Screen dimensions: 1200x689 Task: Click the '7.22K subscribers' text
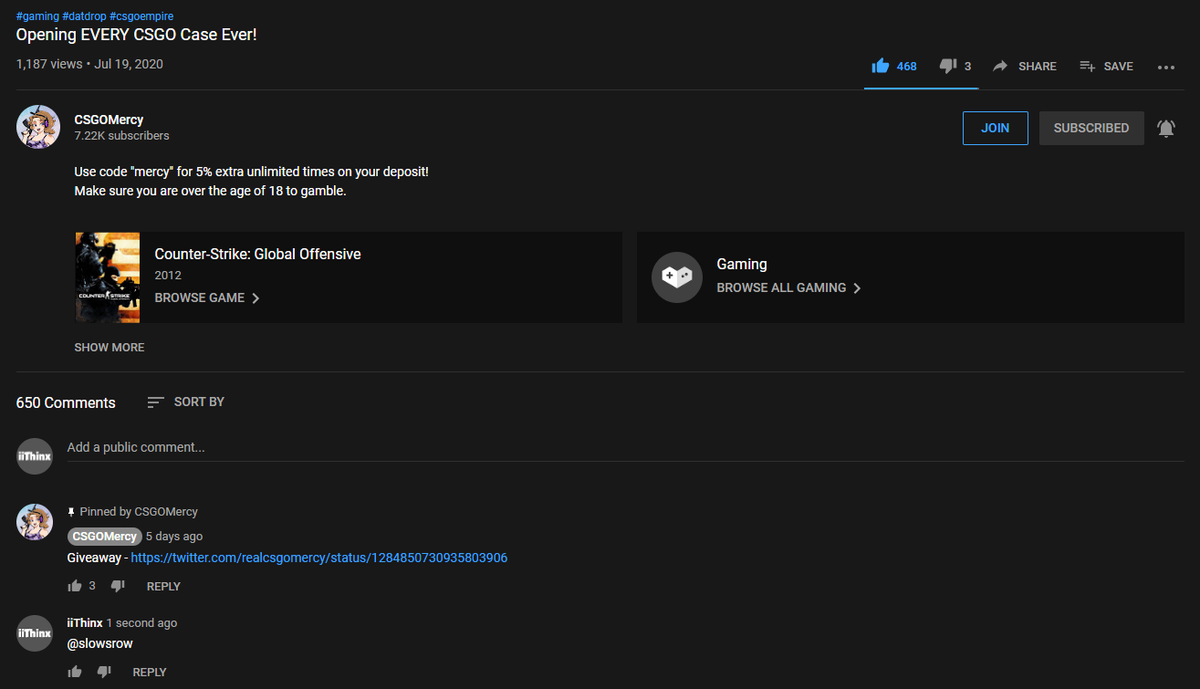122,136
